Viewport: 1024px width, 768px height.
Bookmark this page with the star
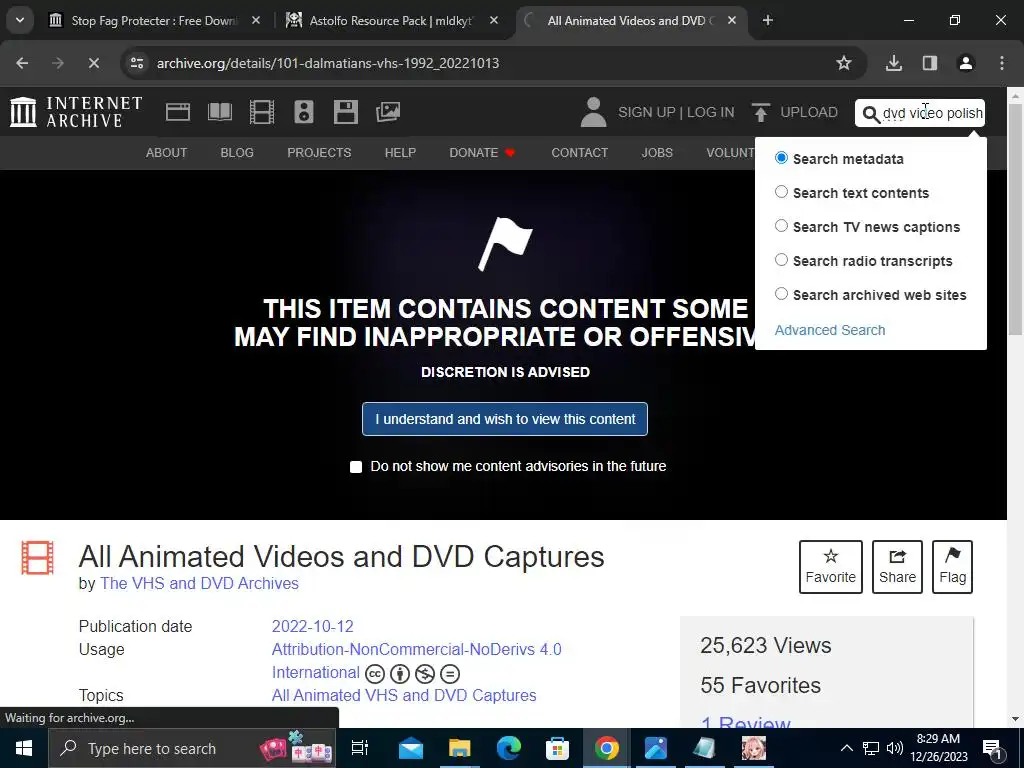tap(844, 63)
